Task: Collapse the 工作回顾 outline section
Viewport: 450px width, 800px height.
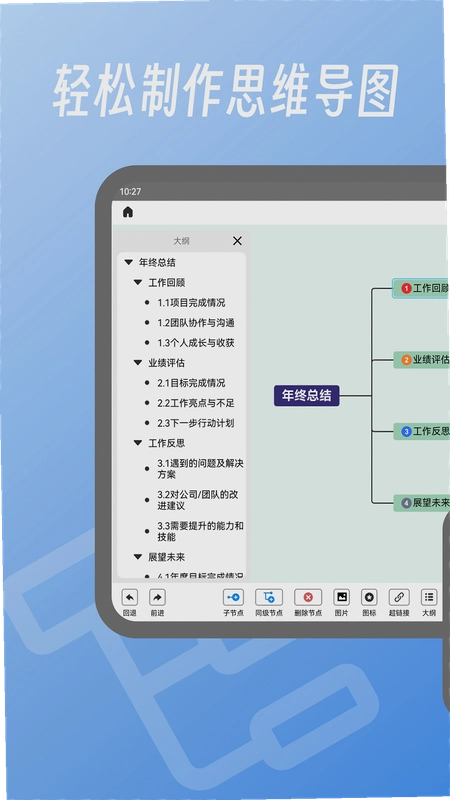Action: [x=138, y=283]
